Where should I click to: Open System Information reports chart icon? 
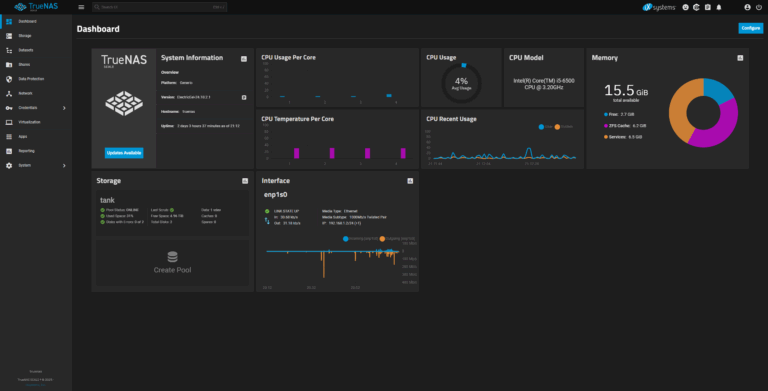[x=244, y=59]
